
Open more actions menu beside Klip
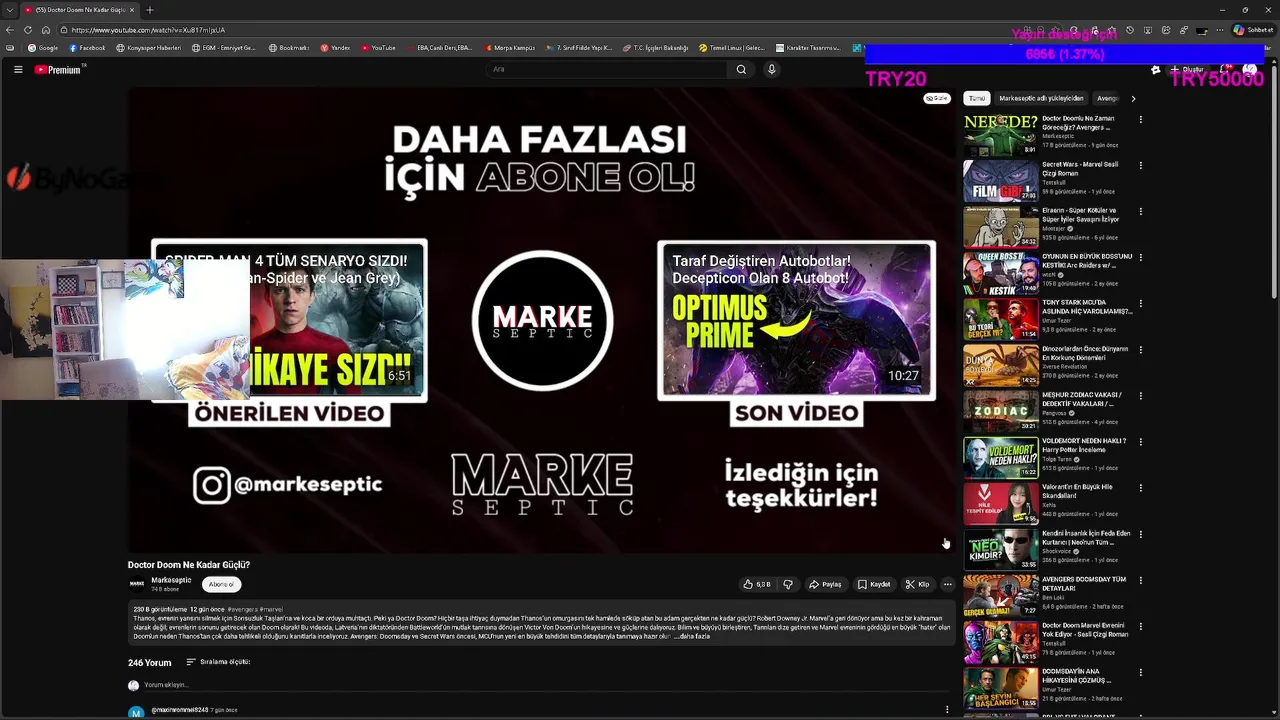[x=948, y=584]
